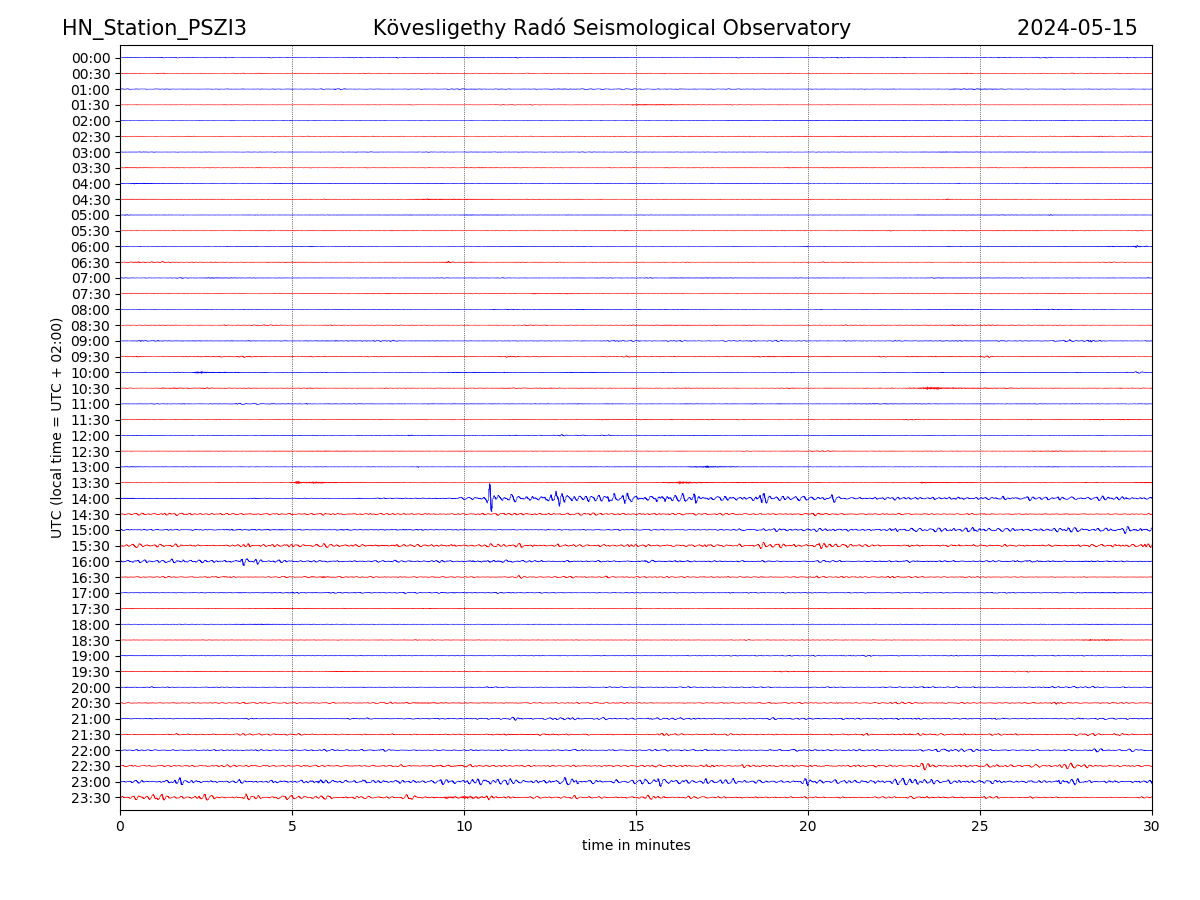Select the x-axis tick label 0
Viewport: 1200px width, 900px height.
coord(120,827)
